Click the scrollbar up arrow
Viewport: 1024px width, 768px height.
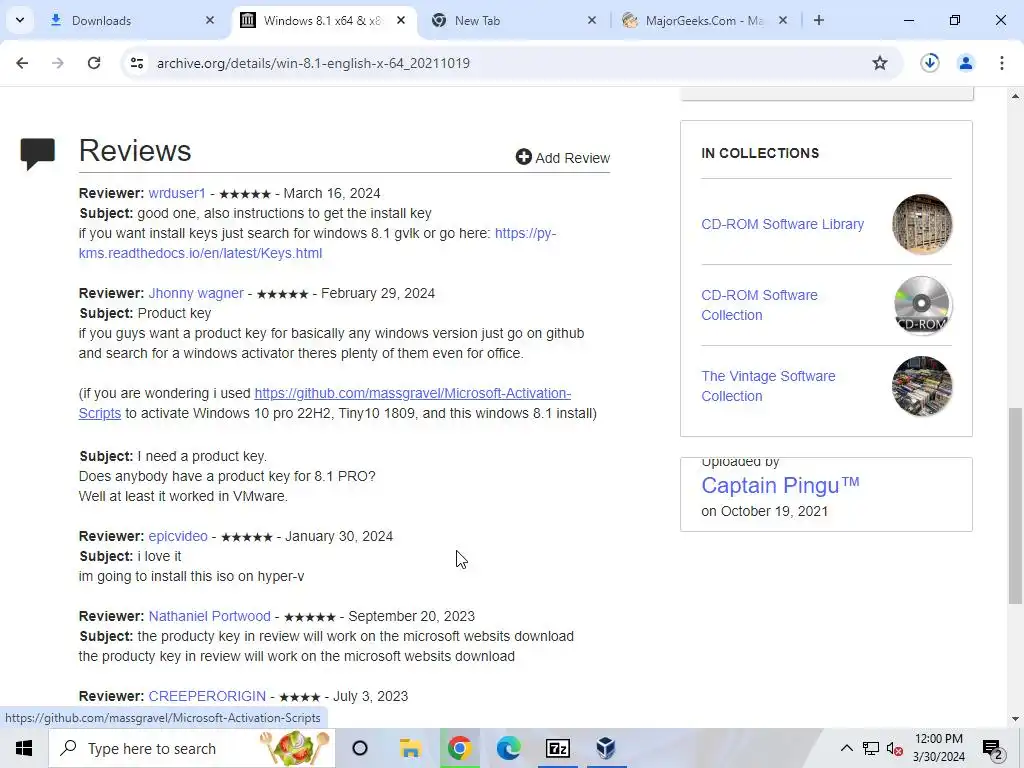[1015, 96]
